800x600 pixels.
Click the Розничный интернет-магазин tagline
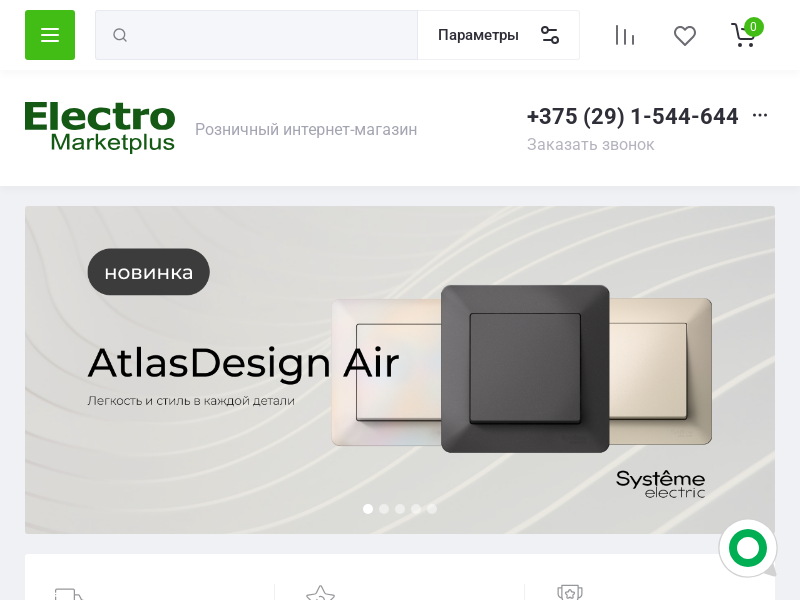tap(306, 130)
